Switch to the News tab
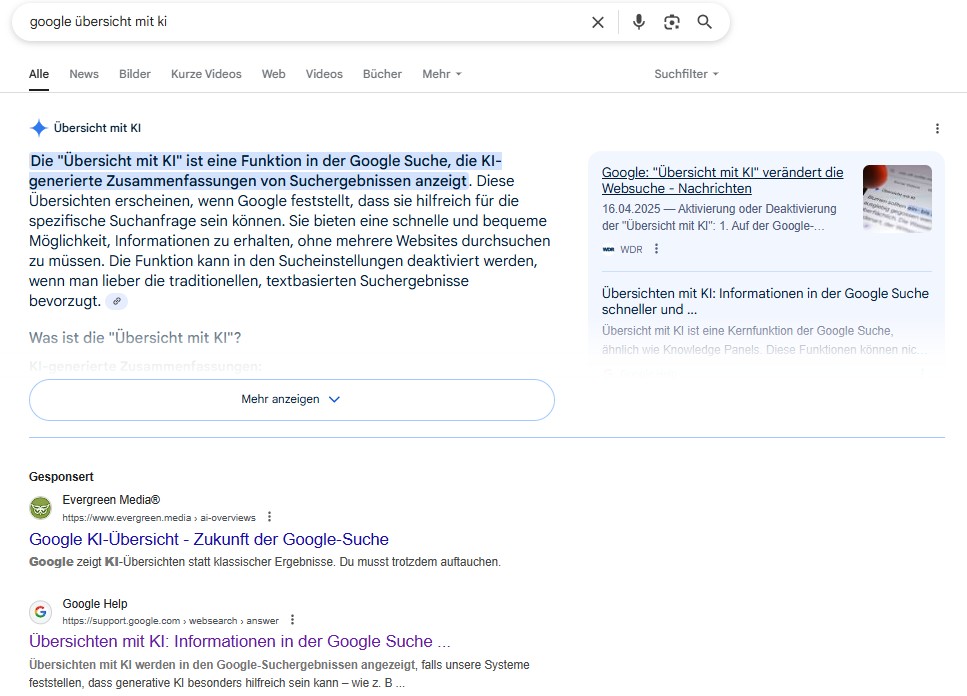967x696 pixels. pyautogui.click(x=84, y=74)
